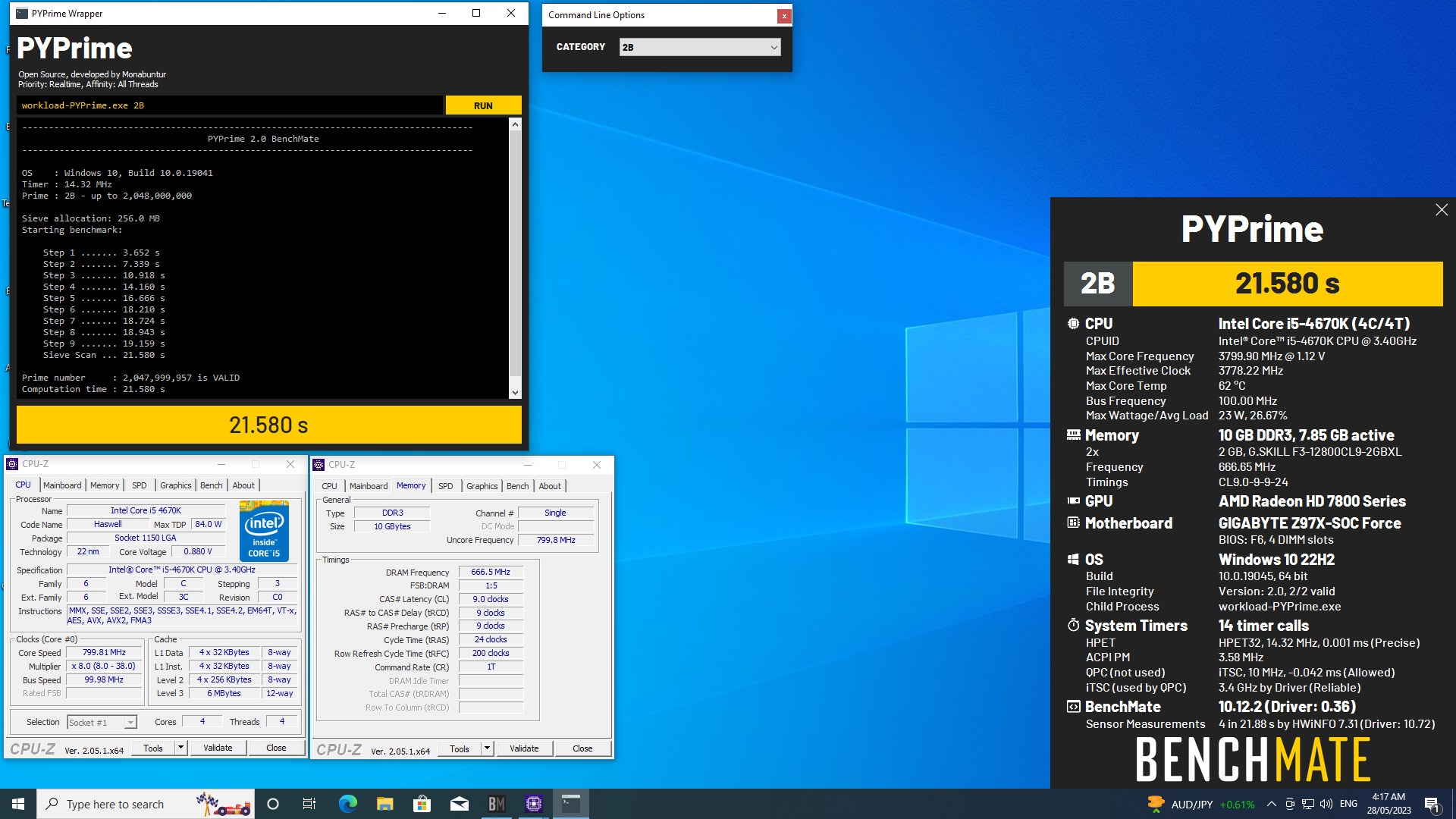The height and width of the screenshot is (819, 1456).
Task: Click Motherboard icon in BenchMate panel
Action: tap(1073, 523)
